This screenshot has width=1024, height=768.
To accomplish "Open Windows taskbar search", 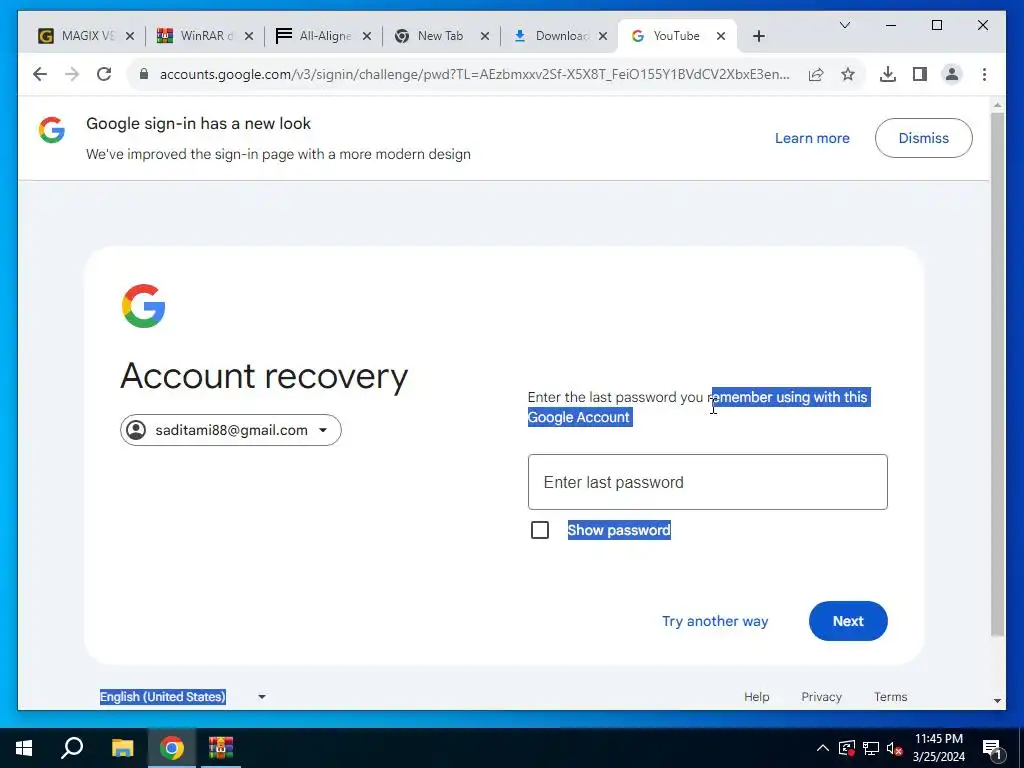I will click(72, 747).
